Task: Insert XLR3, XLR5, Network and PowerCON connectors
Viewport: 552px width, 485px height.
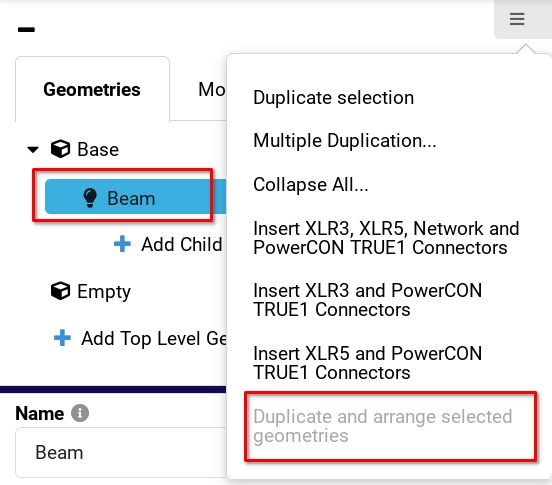Action: pos(386,238)
